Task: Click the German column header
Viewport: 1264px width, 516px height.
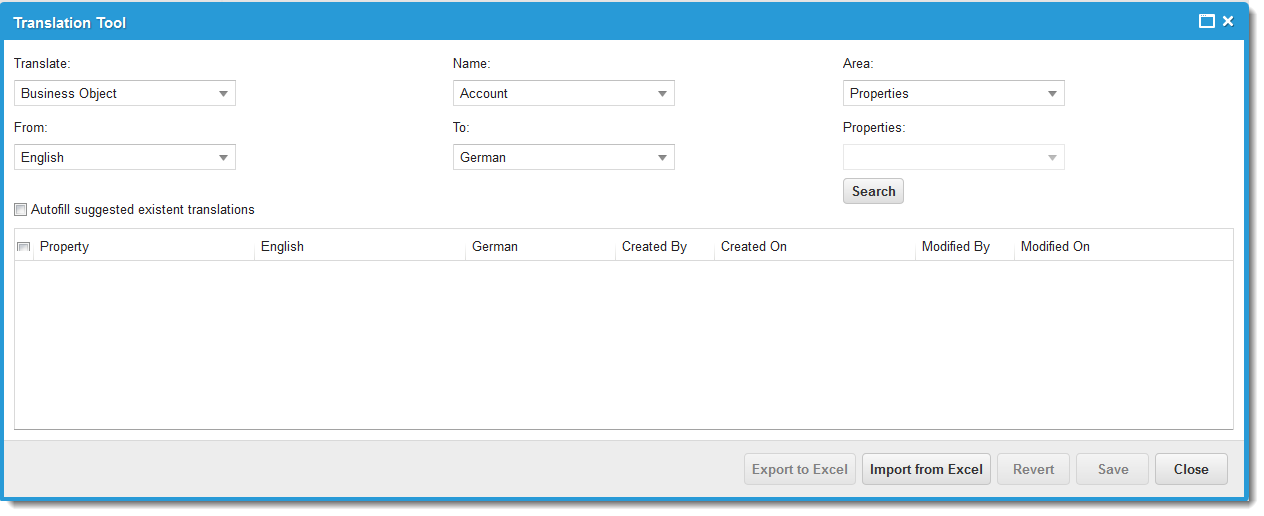Action: [540, 247]
